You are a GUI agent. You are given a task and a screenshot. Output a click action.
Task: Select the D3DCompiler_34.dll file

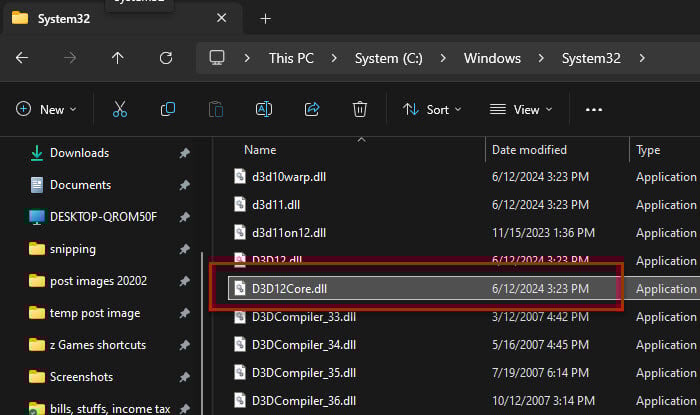304,344
